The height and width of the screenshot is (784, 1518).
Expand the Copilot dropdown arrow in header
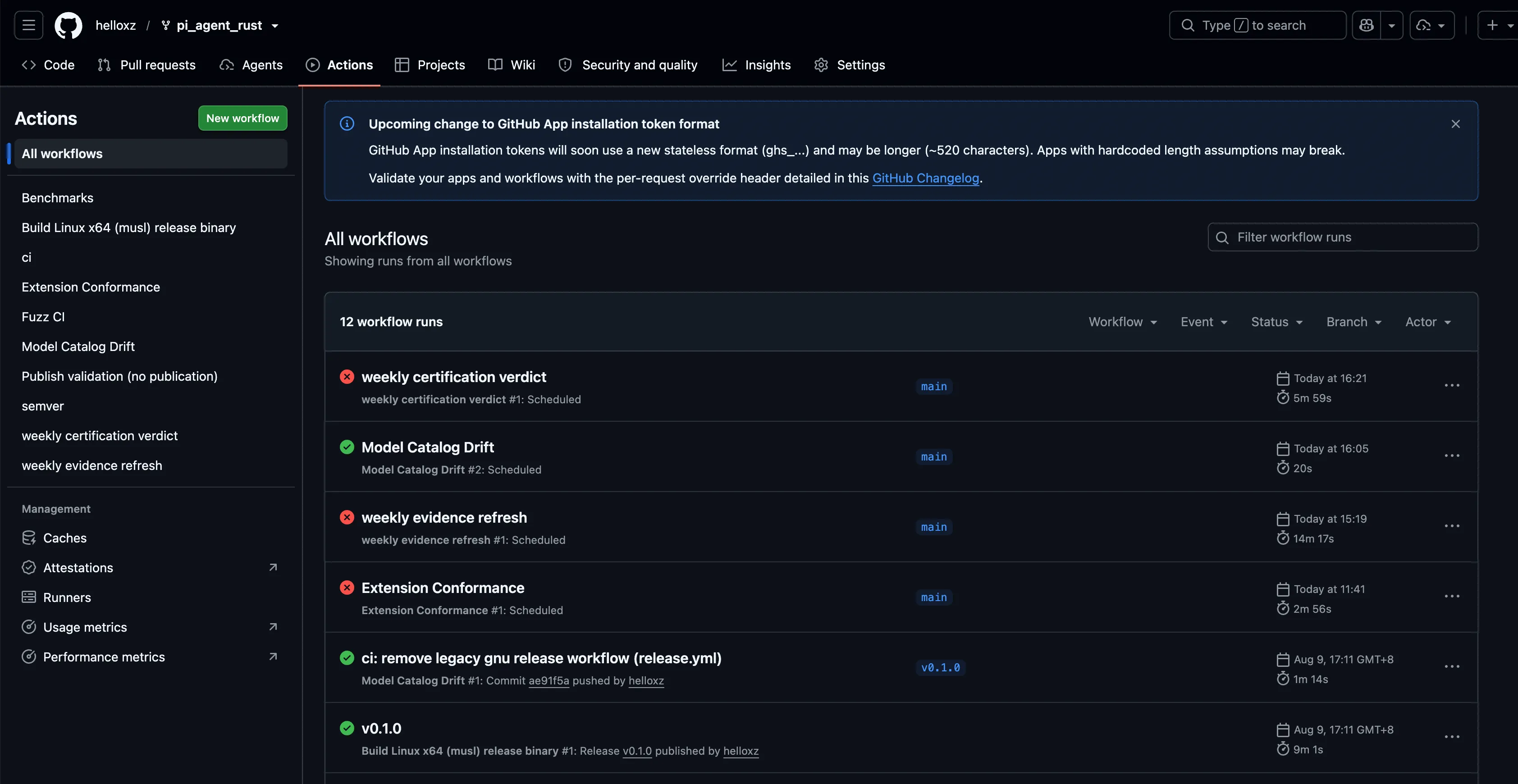(1391, 25)
